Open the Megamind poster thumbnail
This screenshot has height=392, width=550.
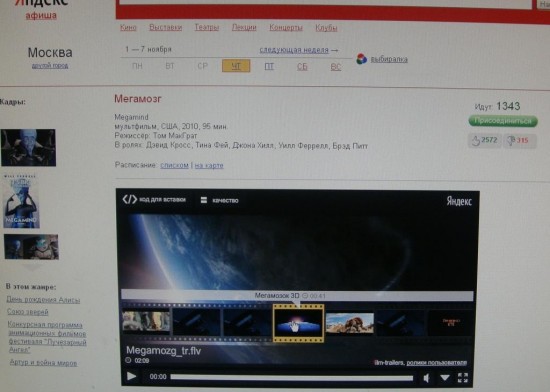pyautogui.click(x=21, y=202)
